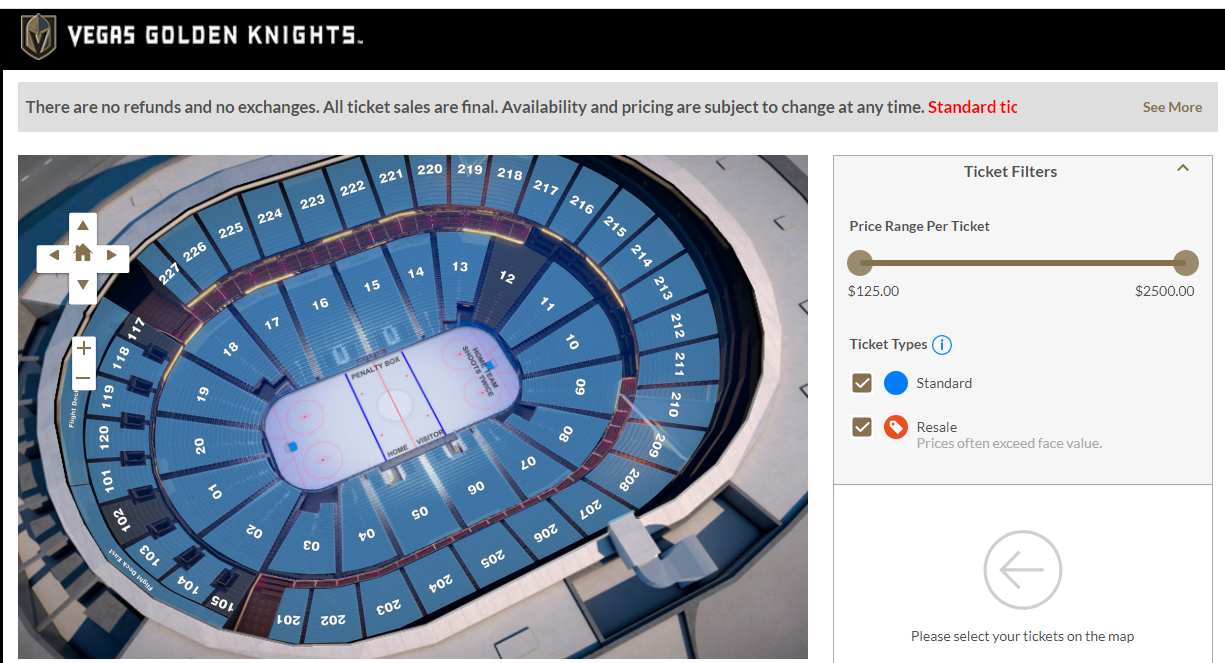Pan the arena map left

pos(52,256)
